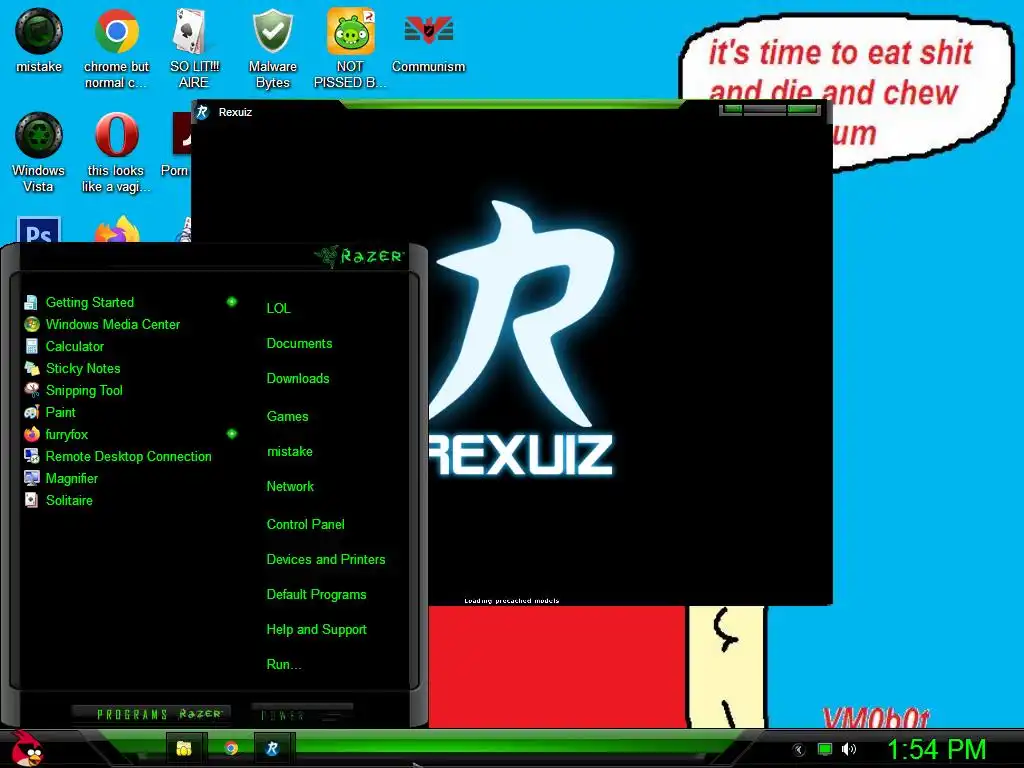The image size is (1024, 768).
Task: Open Documents in the start menu
Action: click(299, 344)
